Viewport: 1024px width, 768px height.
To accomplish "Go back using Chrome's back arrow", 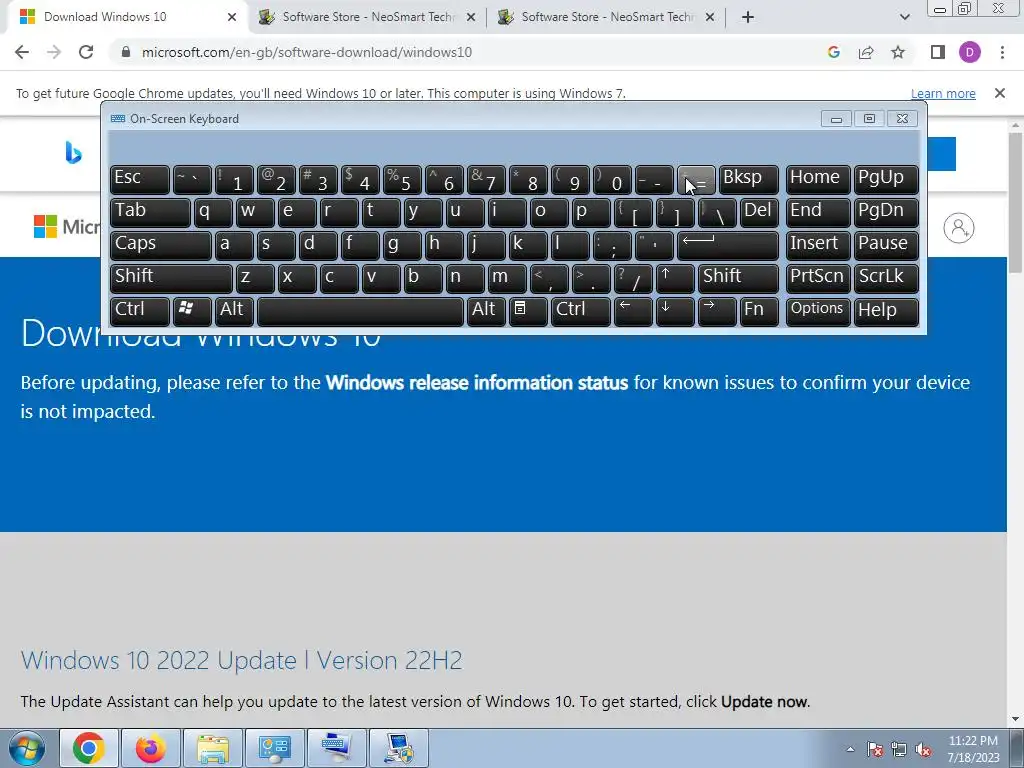I will [x=22, y=52].
